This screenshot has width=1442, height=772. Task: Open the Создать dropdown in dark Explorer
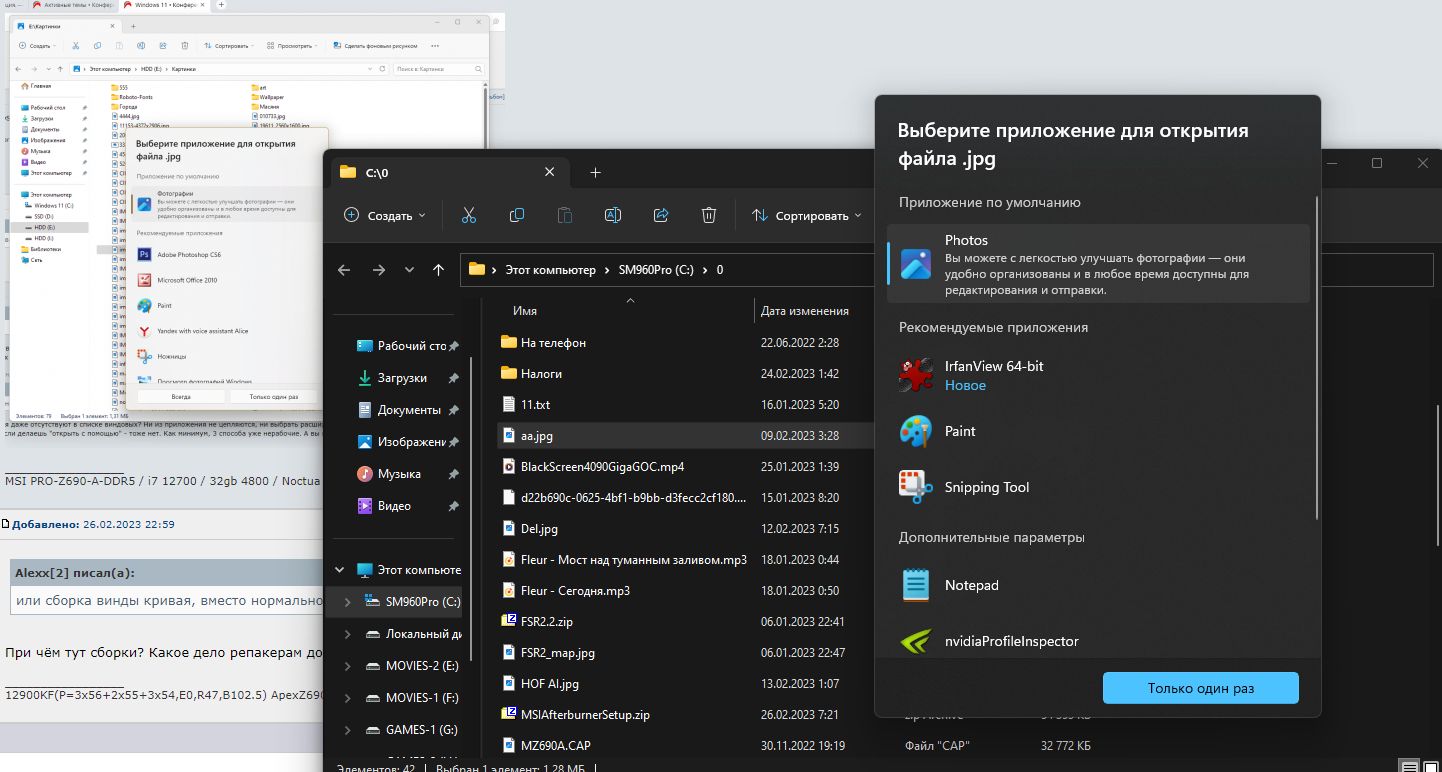[x=385, y=215]
